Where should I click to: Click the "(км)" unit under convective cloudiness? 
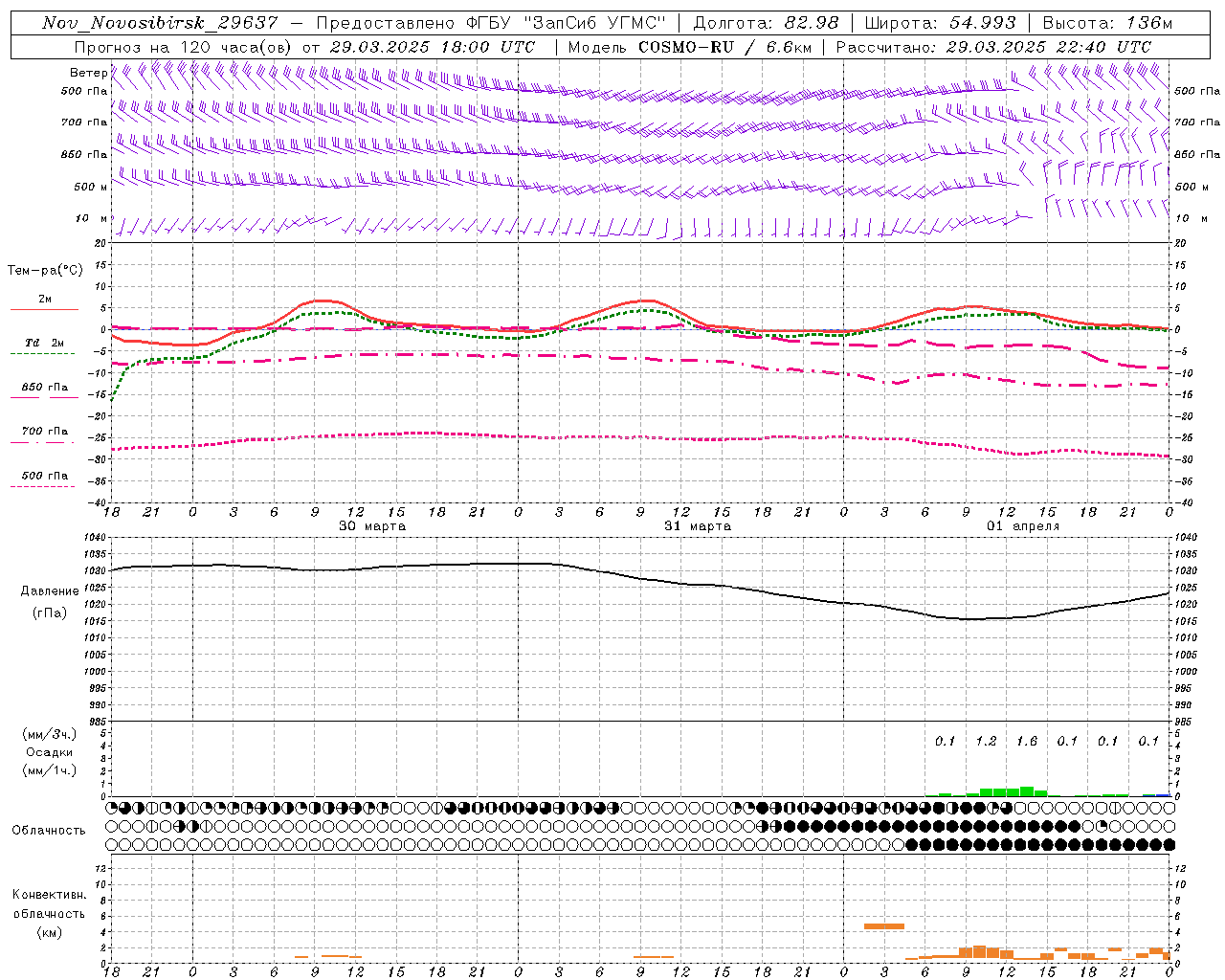point(50,932)
